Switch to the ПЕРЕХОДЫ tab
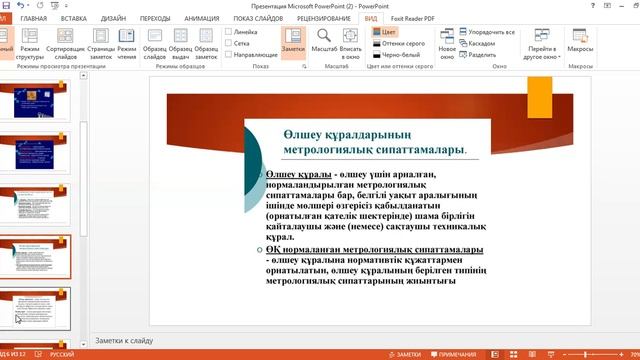 click(155, 18)
